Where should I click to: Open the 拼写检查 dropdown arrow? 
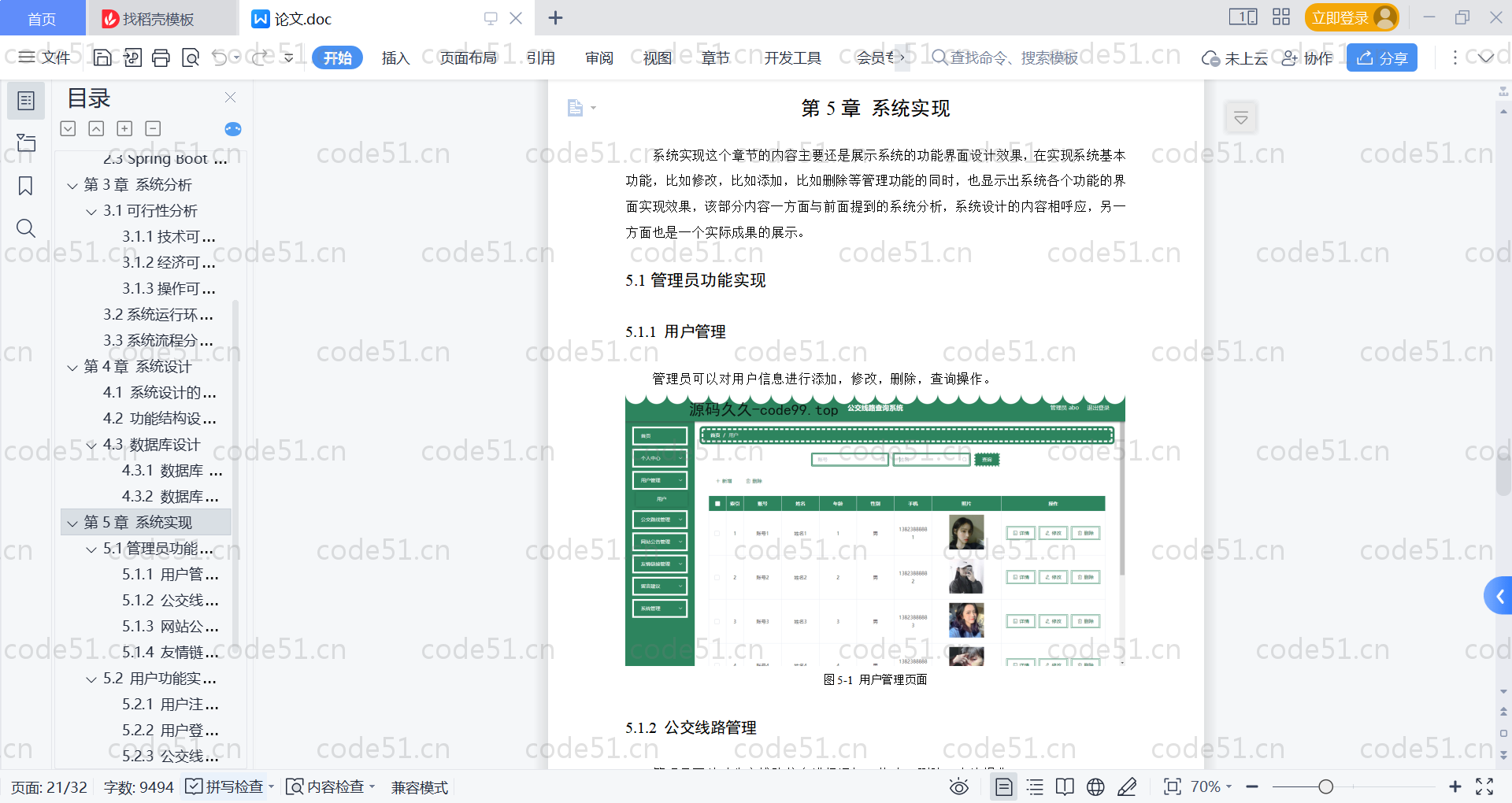click(271, 786)
